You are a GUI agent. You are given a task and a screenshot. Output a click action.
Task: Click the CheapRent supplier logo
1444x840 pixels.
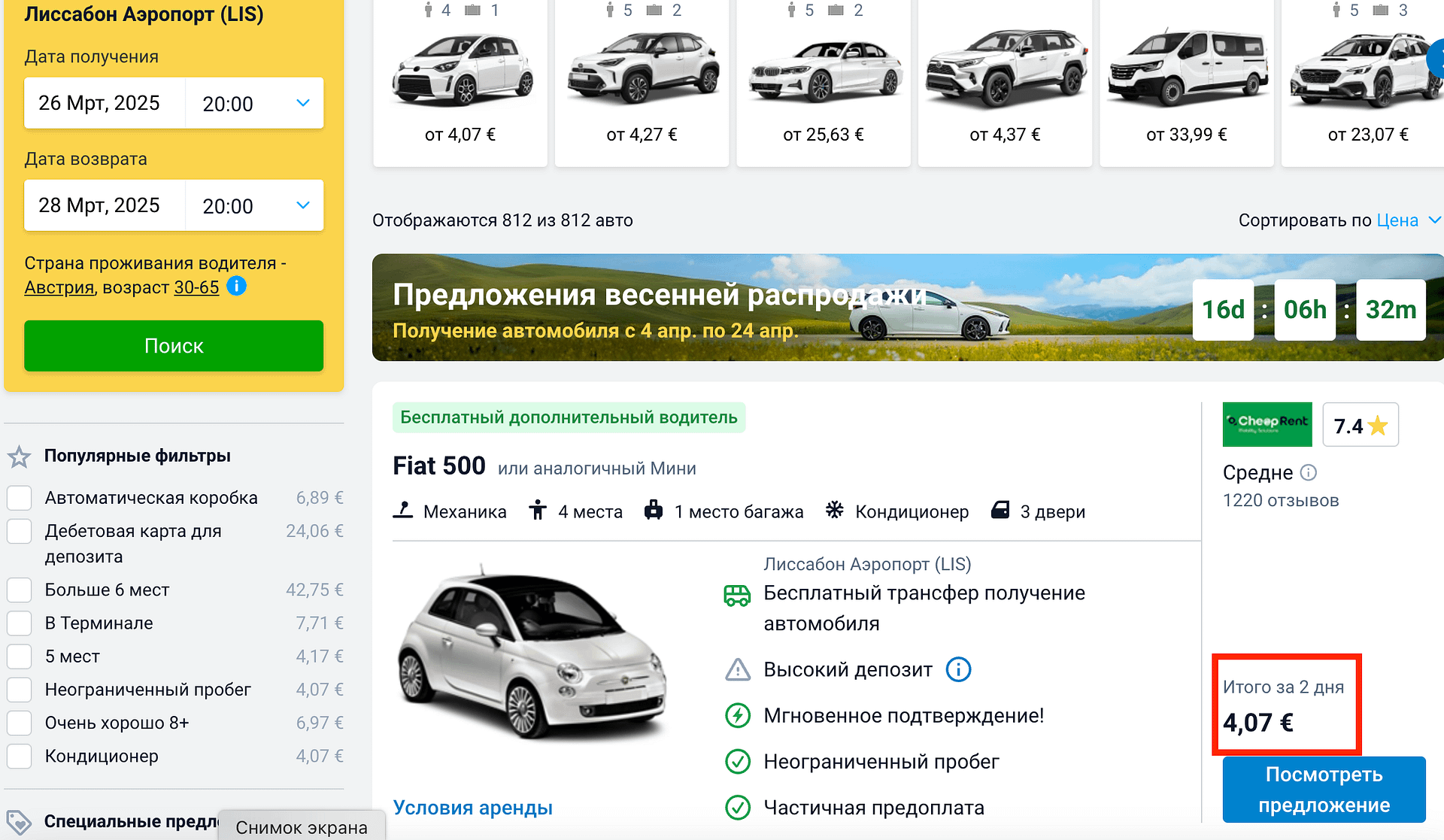[1267, 425]
